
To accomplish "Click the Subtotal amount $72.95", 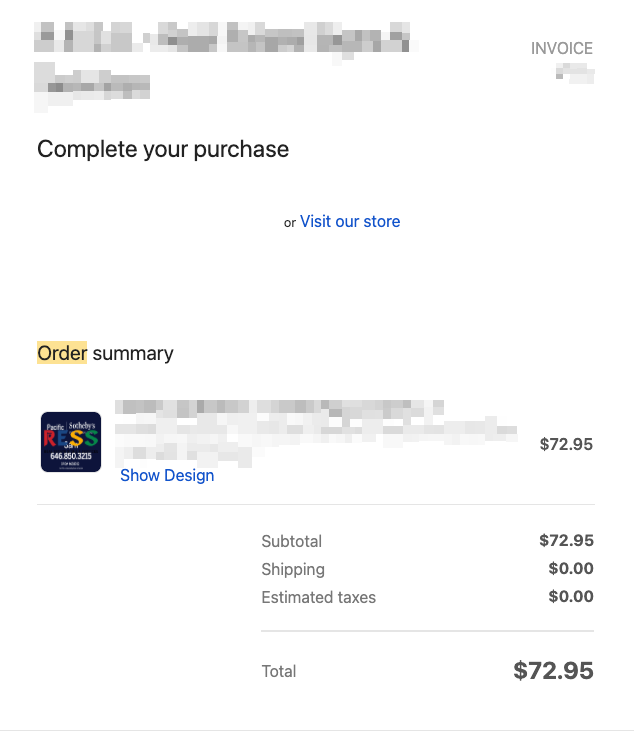I will 566,541.
